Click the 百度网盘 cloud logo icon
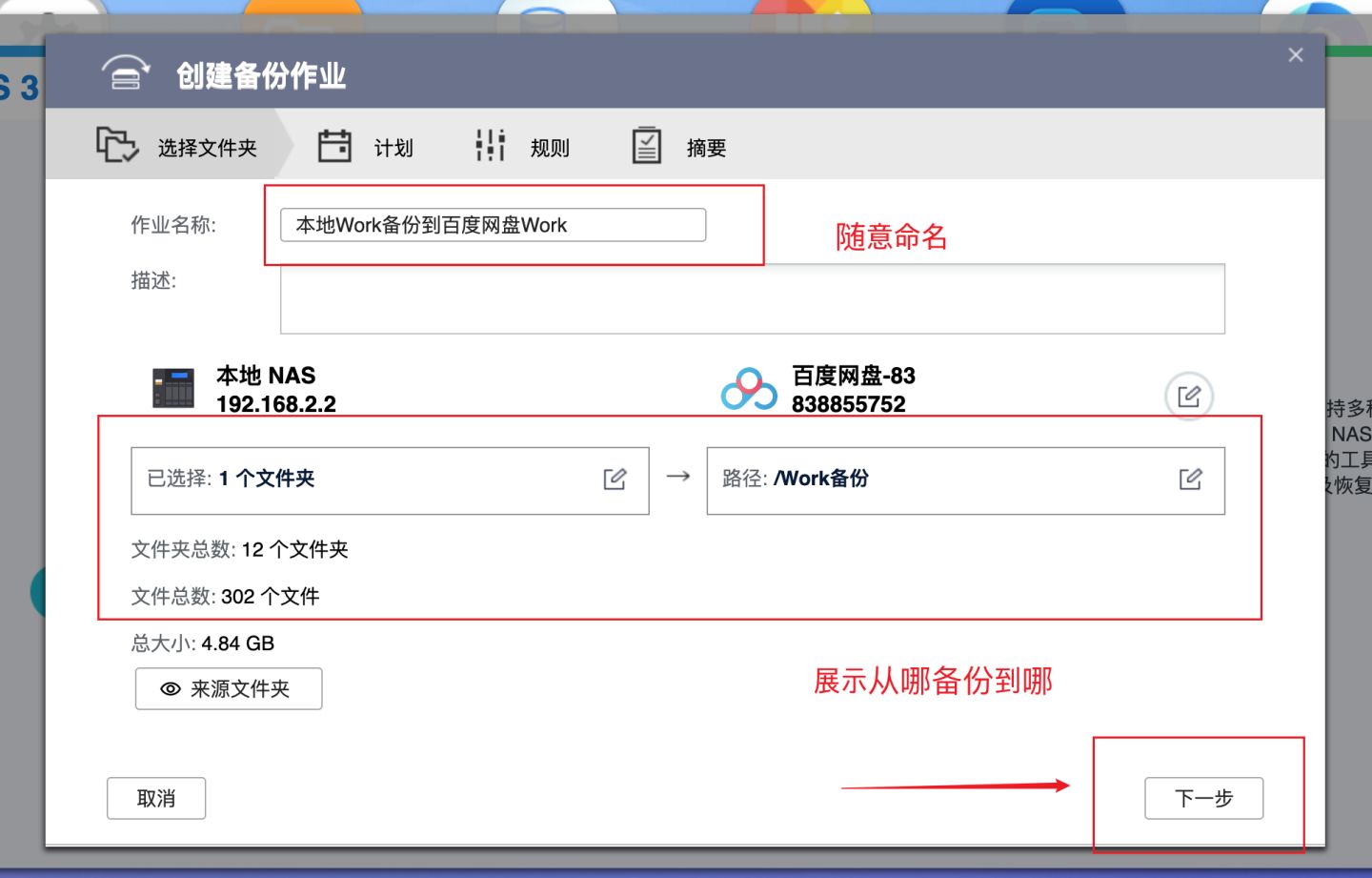The width and height of the screenshot is (1372, 878). tap(749, 389)
